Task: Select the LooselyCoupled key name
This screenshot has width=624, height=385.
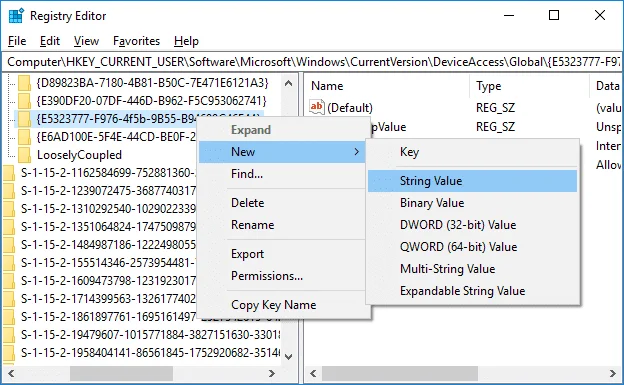Action: tap(79, 155)
